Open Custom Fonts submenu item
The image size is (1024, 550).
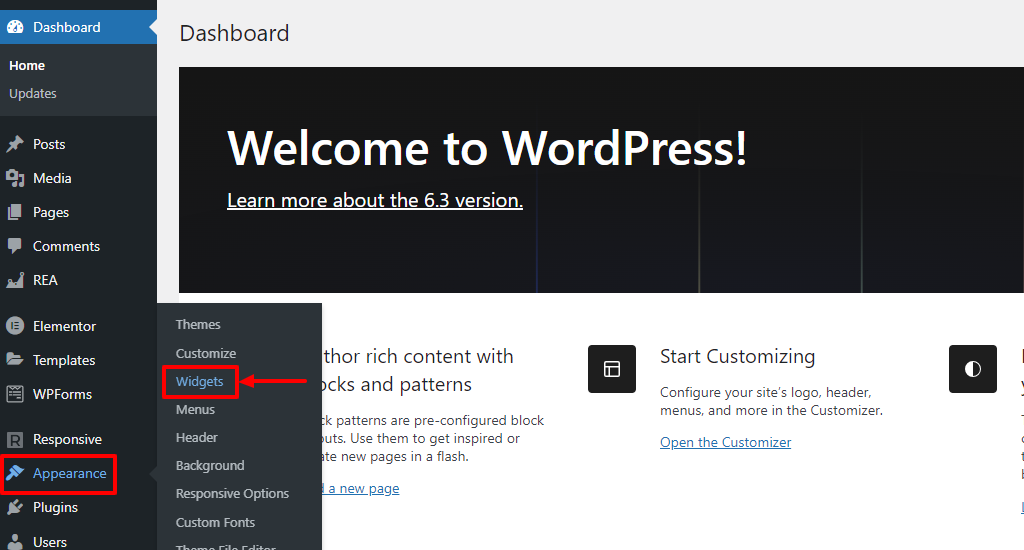point(215,523)
